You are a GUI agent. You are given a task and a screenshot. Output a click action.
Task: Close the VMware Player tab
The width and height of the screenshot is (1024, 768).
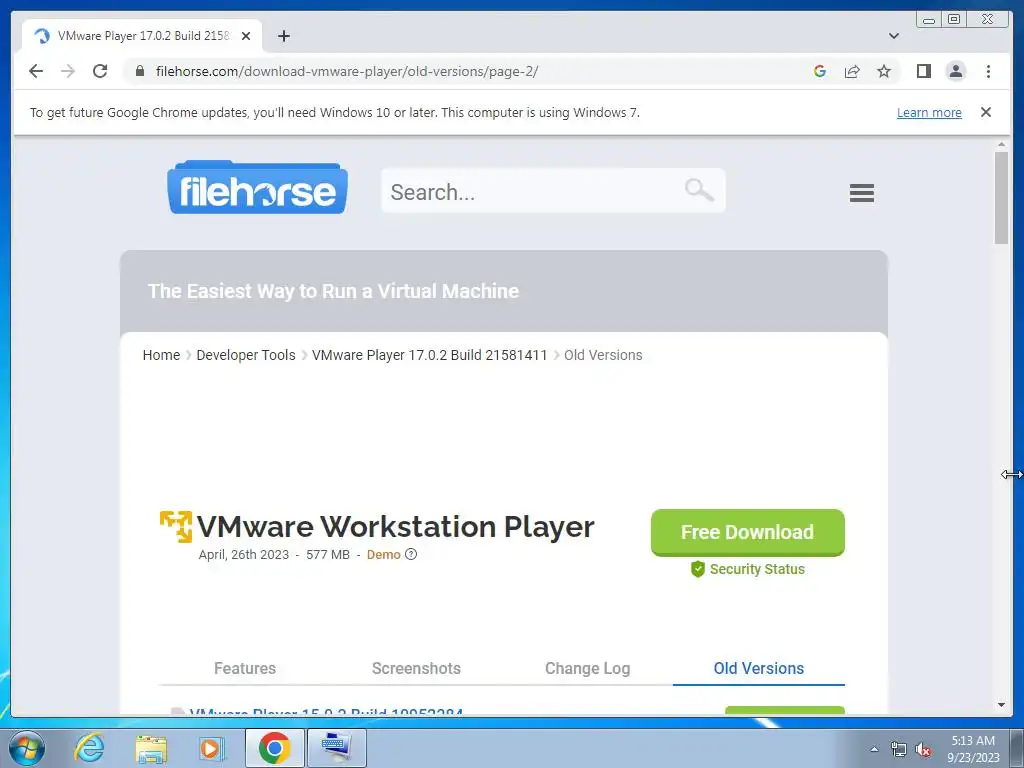click(246, 36)
